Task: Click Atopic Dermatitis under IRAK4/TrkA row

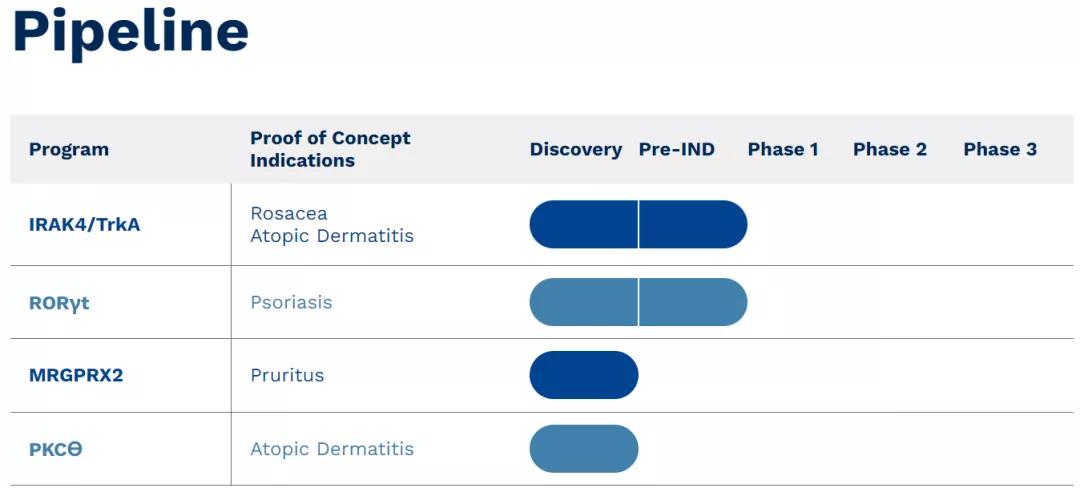Action: tap(332, 236)
